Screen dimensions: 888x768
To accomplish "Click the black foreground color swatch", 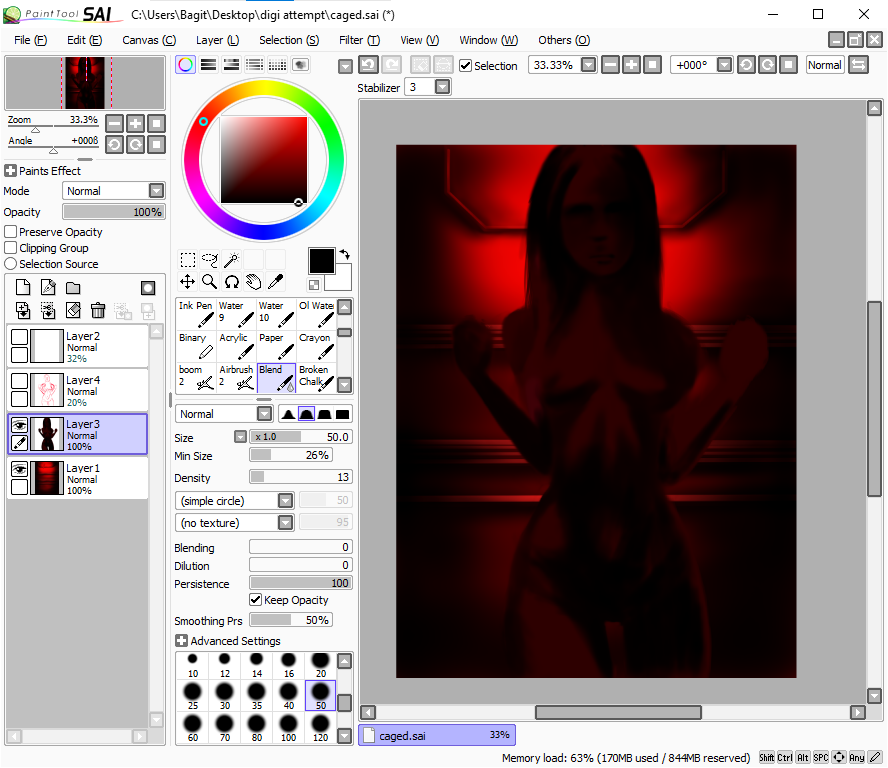I will tap(321, 261).
